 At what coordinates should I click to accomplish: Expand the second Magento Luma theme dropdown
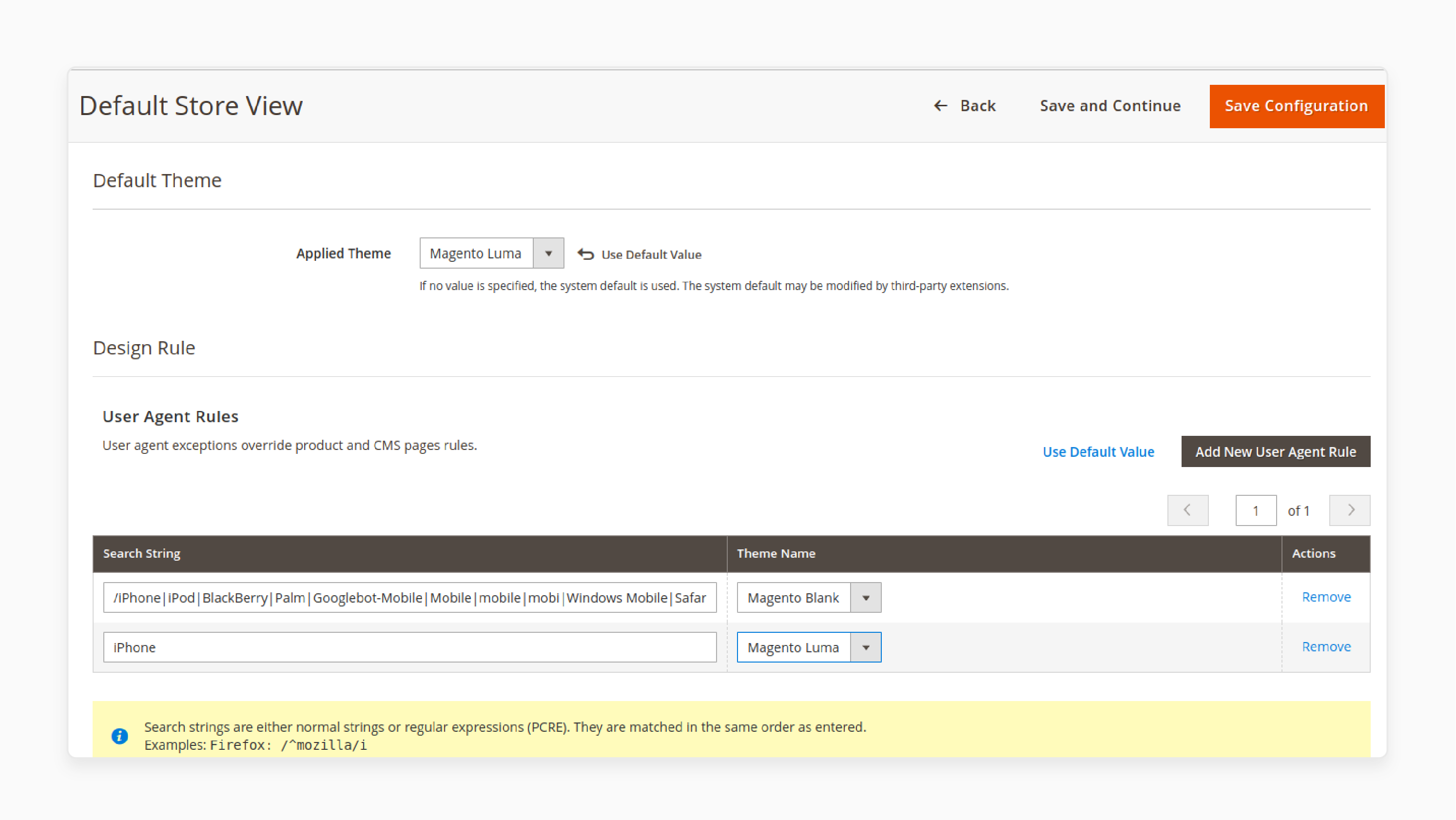tap(866, 647)
